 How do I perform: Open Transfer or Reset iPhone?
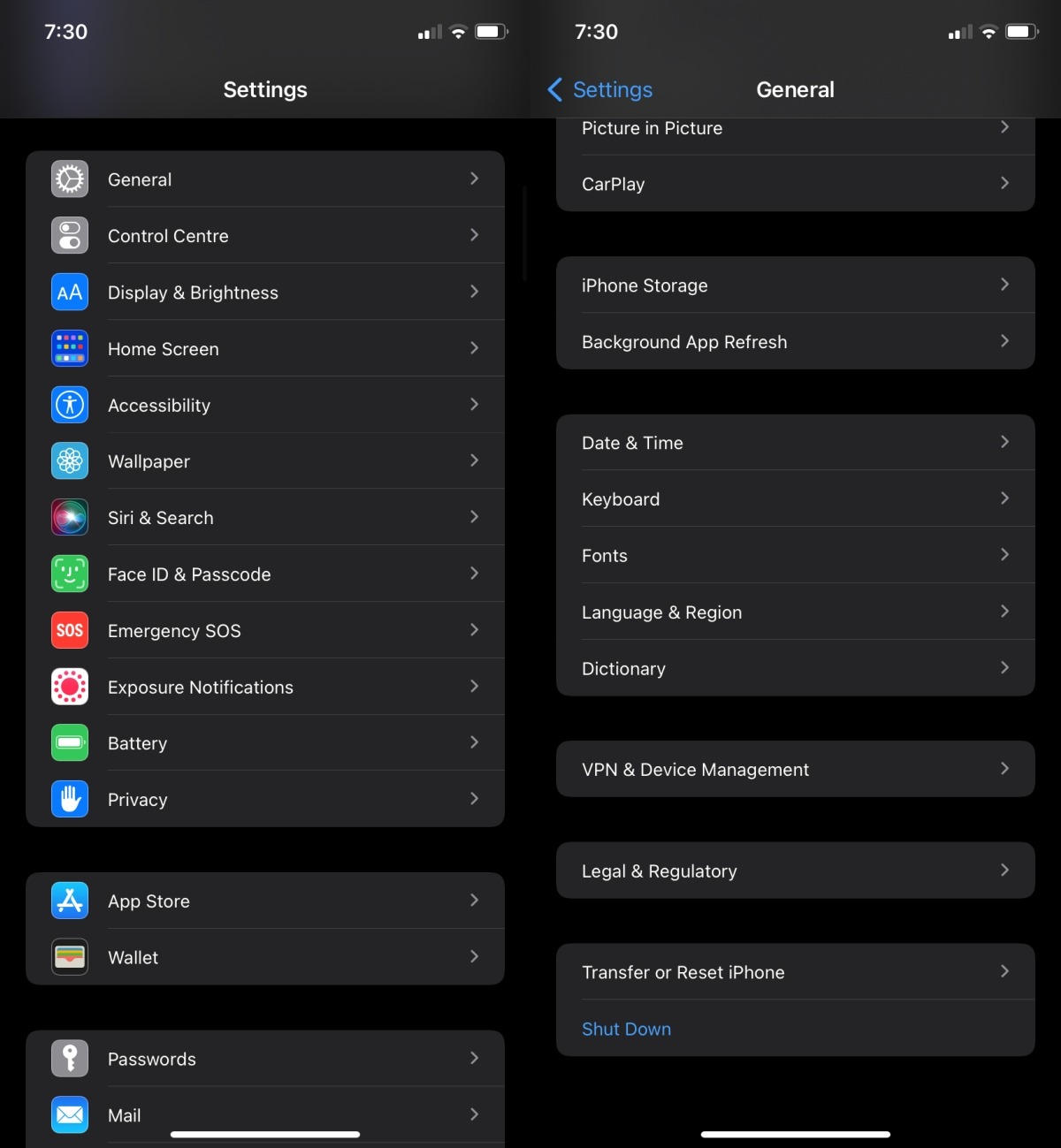point(796,972)
